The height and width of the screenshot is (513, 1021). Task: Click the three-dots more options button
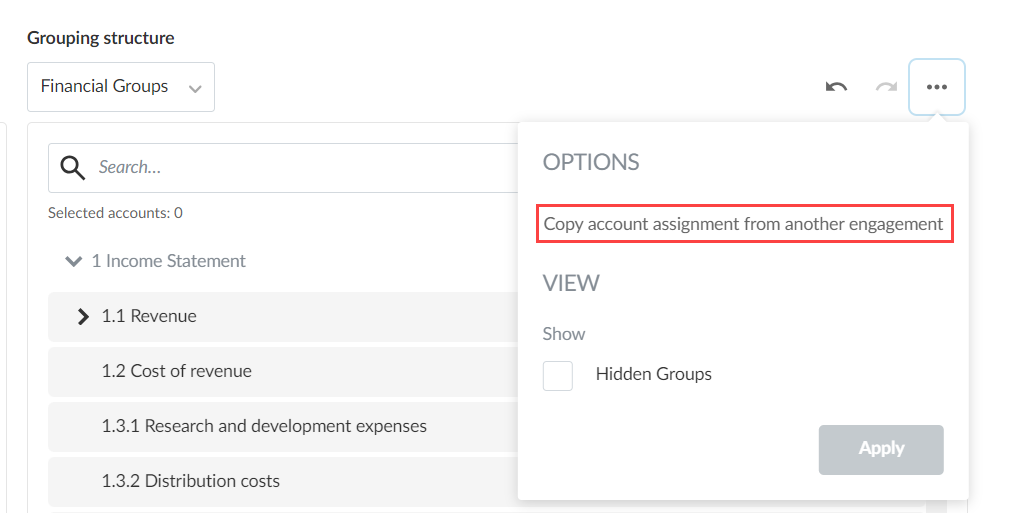click(x=936, y=87)
